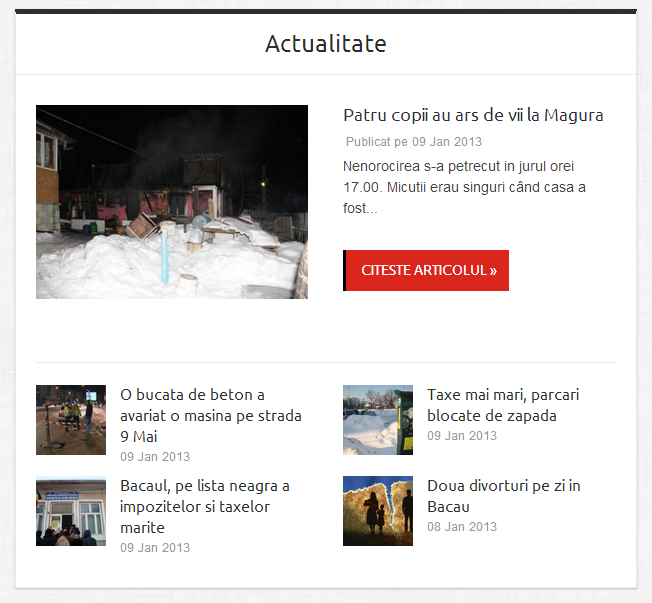Click the date under the 'O bucata de beton' title
Screen dimensions: 652x603
coord(154,457)
